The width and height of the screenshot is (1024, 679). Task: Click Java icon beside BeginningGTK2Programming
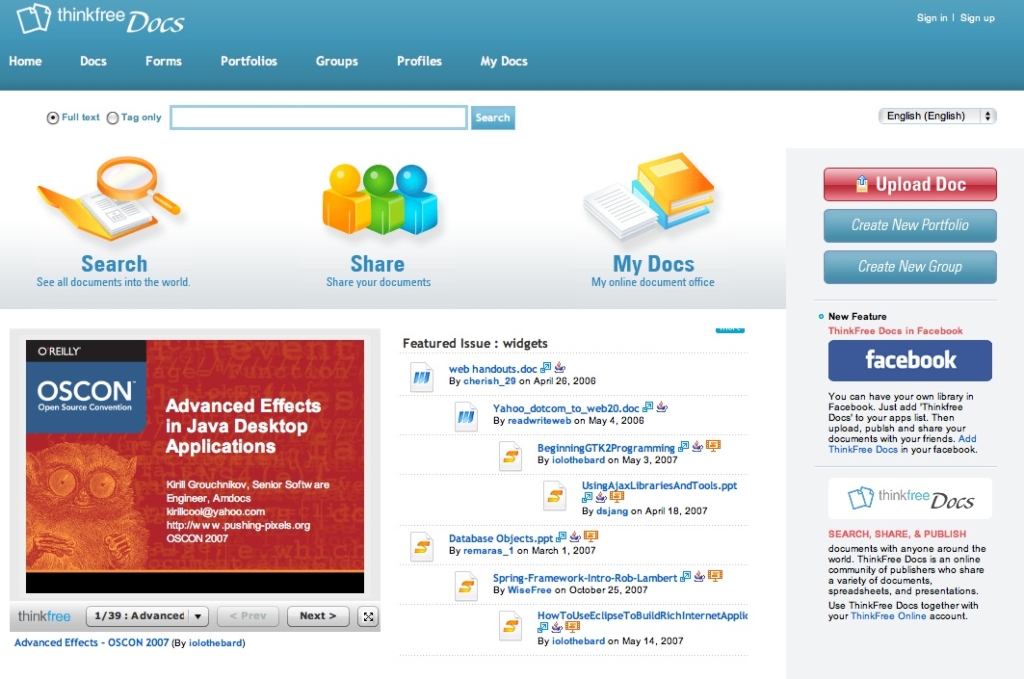tap(697, 446)
